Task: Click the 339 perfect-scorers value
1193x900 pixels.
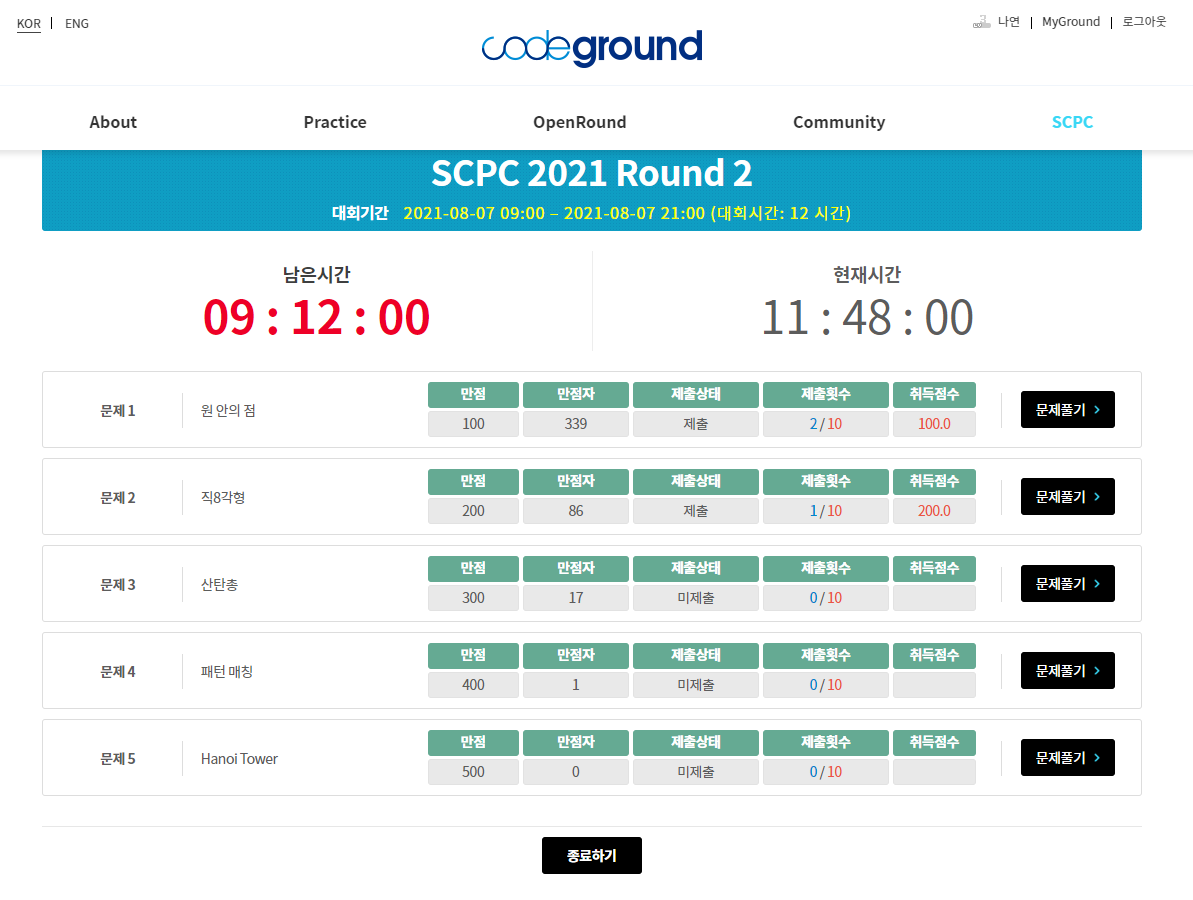Action: pyautogui.click(x=576, y=424)
